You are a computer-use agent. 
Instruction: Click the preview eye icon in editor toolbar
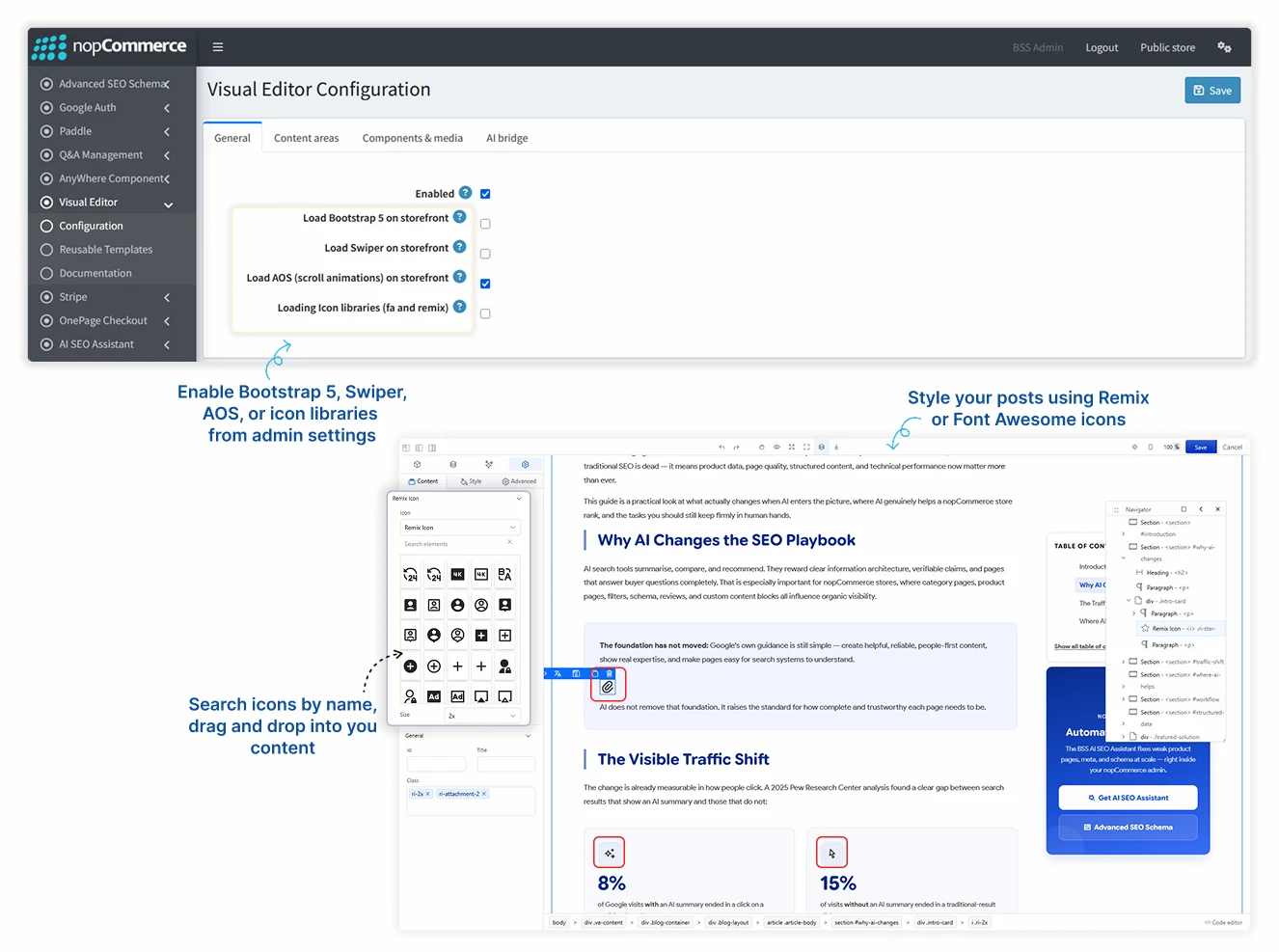click(776, 448)
